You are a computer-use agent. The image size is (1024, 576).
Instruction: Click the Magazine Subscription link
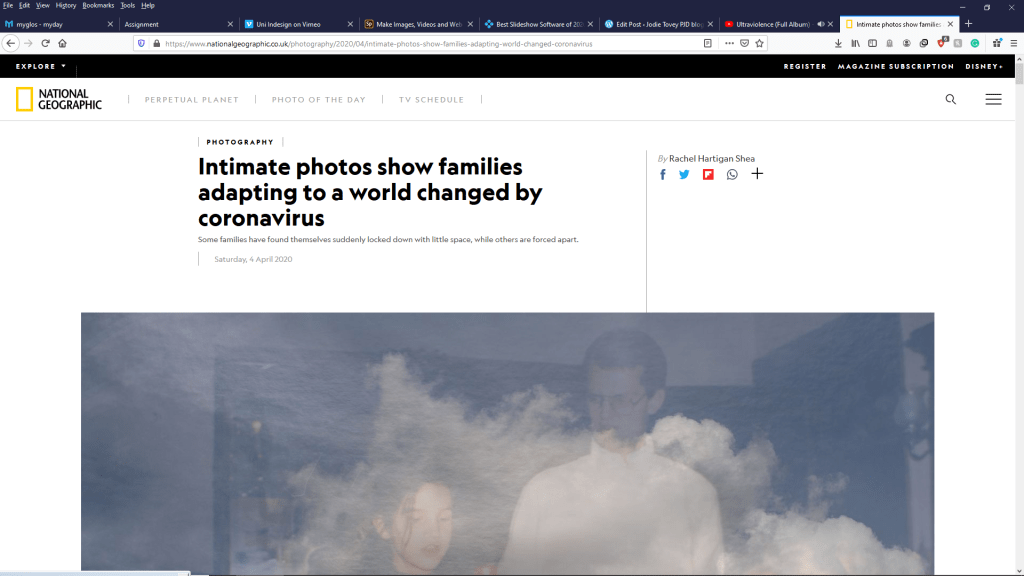pyautogui.click(x=896, y=66)
